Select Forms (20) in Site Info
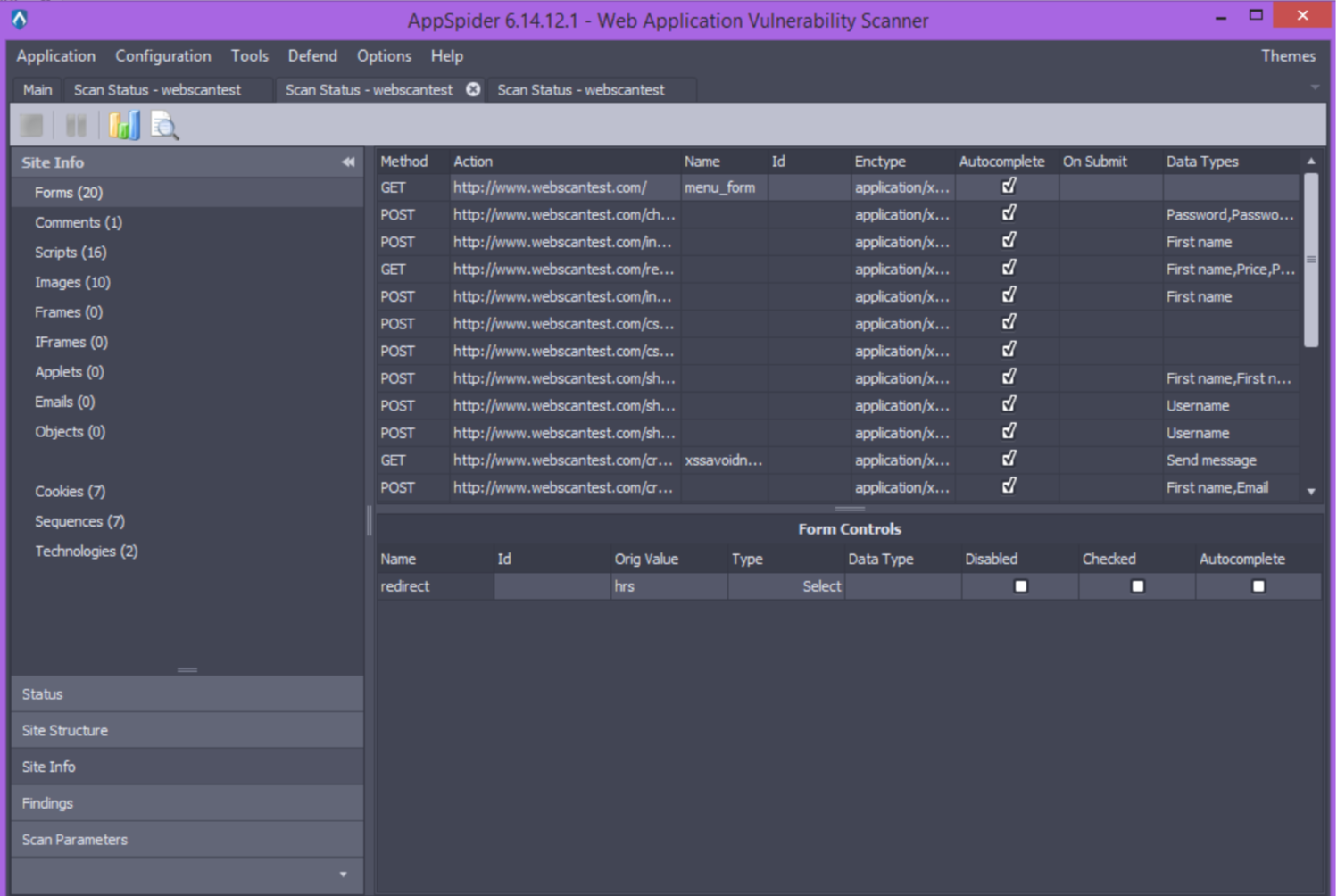 coord(187,192)
